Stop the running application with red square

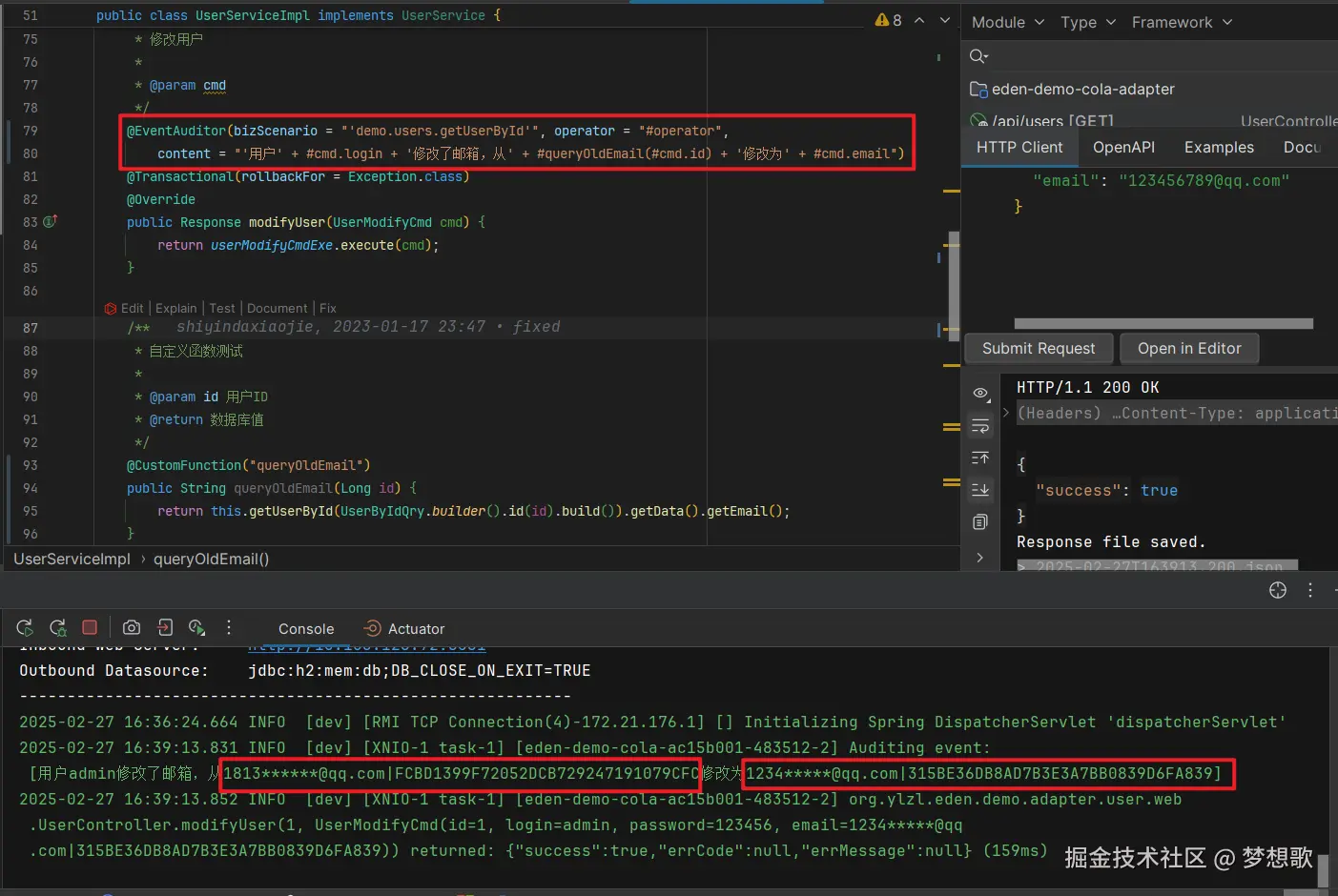[90, 627]
